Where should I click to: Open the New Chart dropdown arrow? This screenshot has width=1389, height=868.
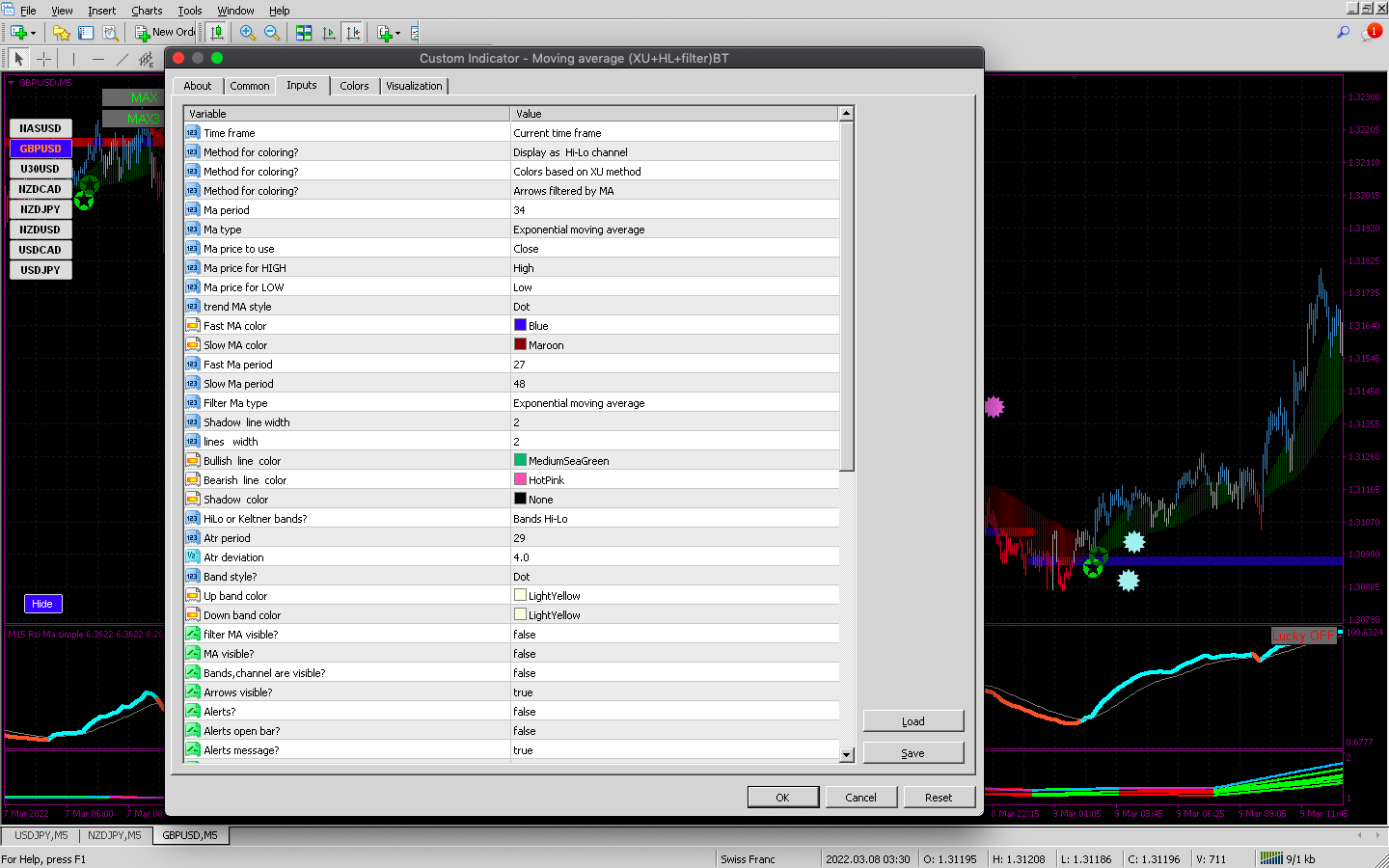point(33,33)
